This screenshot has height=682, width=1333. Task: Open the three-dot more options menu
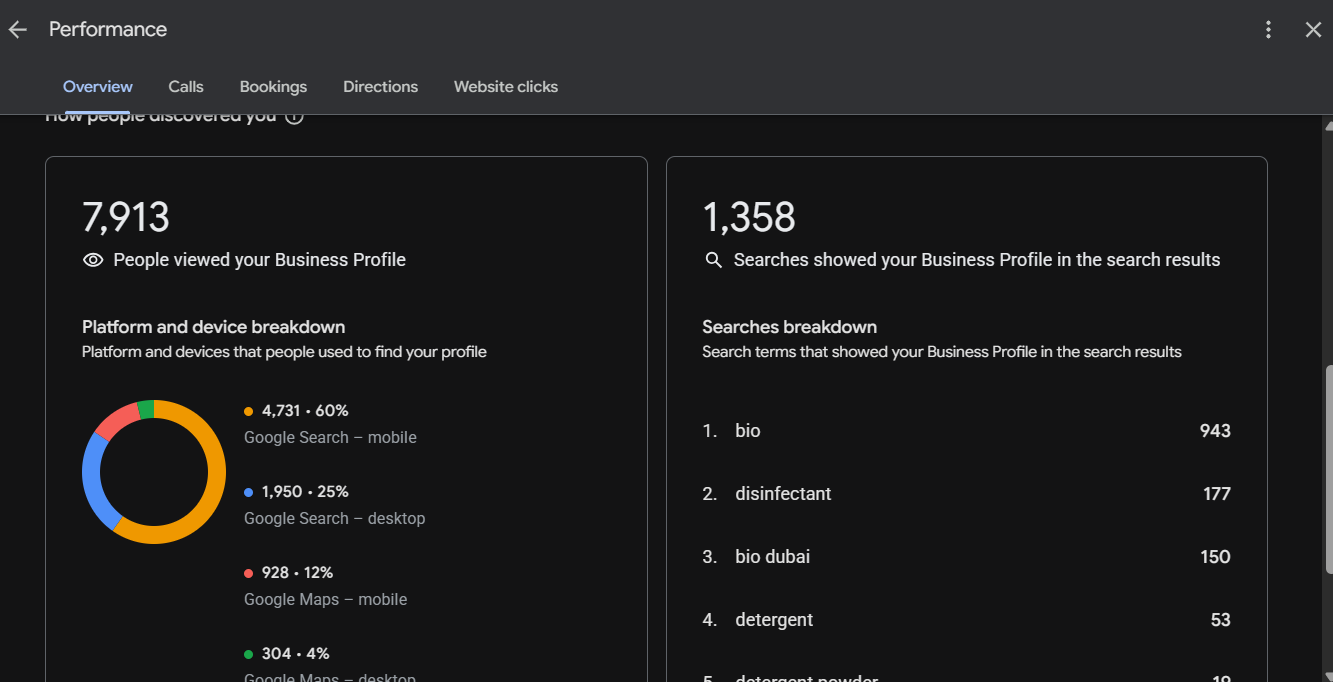point(1268,30)
